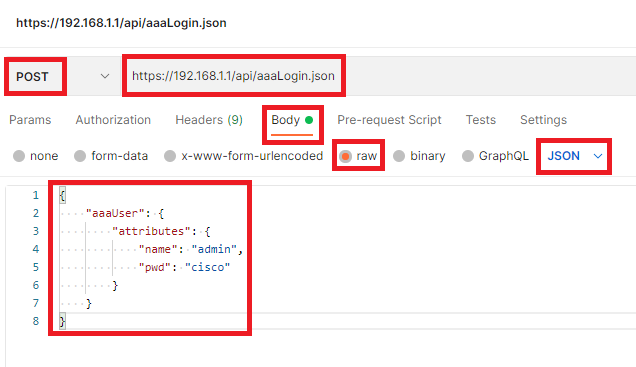636x367 pixels.
Task: Choose the binary radio option
Action: click(399, 156)
